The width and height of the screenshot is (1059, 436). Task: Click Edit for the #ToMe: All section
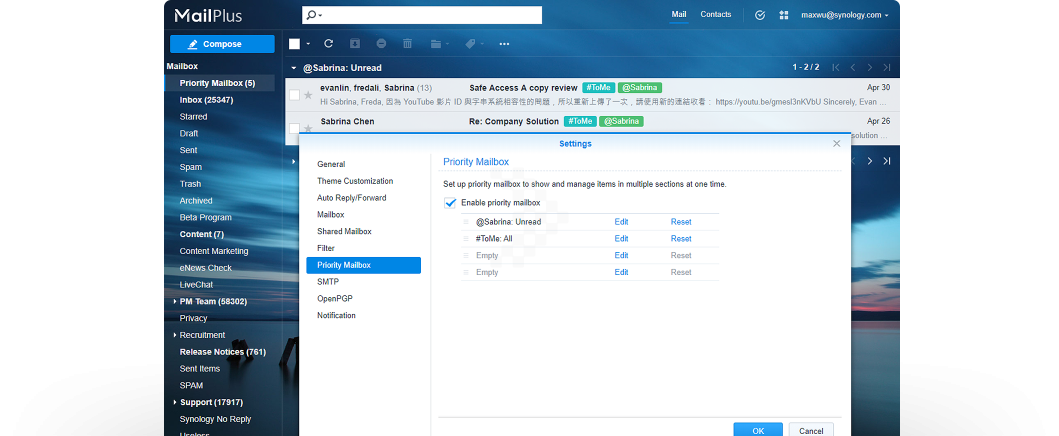[x=621, y=239]
